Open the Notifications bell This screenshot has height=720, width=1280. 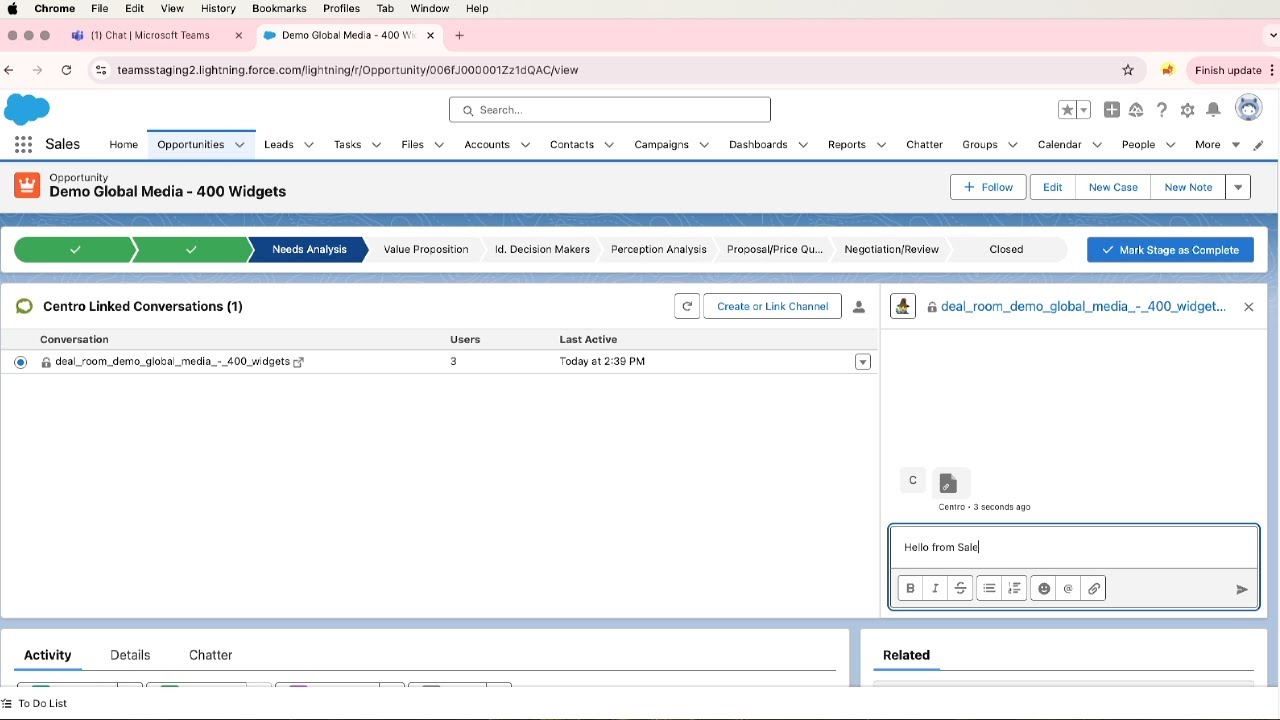[x=1213, y=110]
